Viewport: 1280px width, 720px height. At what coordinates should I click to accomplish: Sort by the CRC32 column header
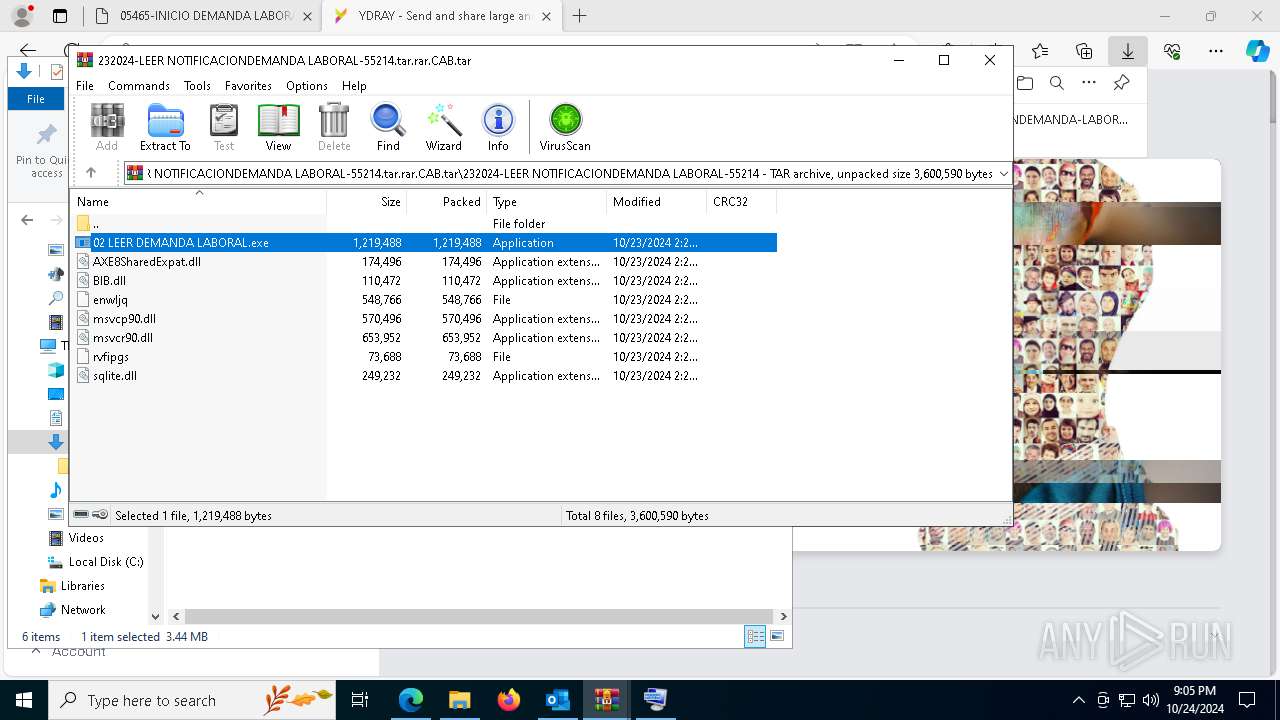(741, 201)
